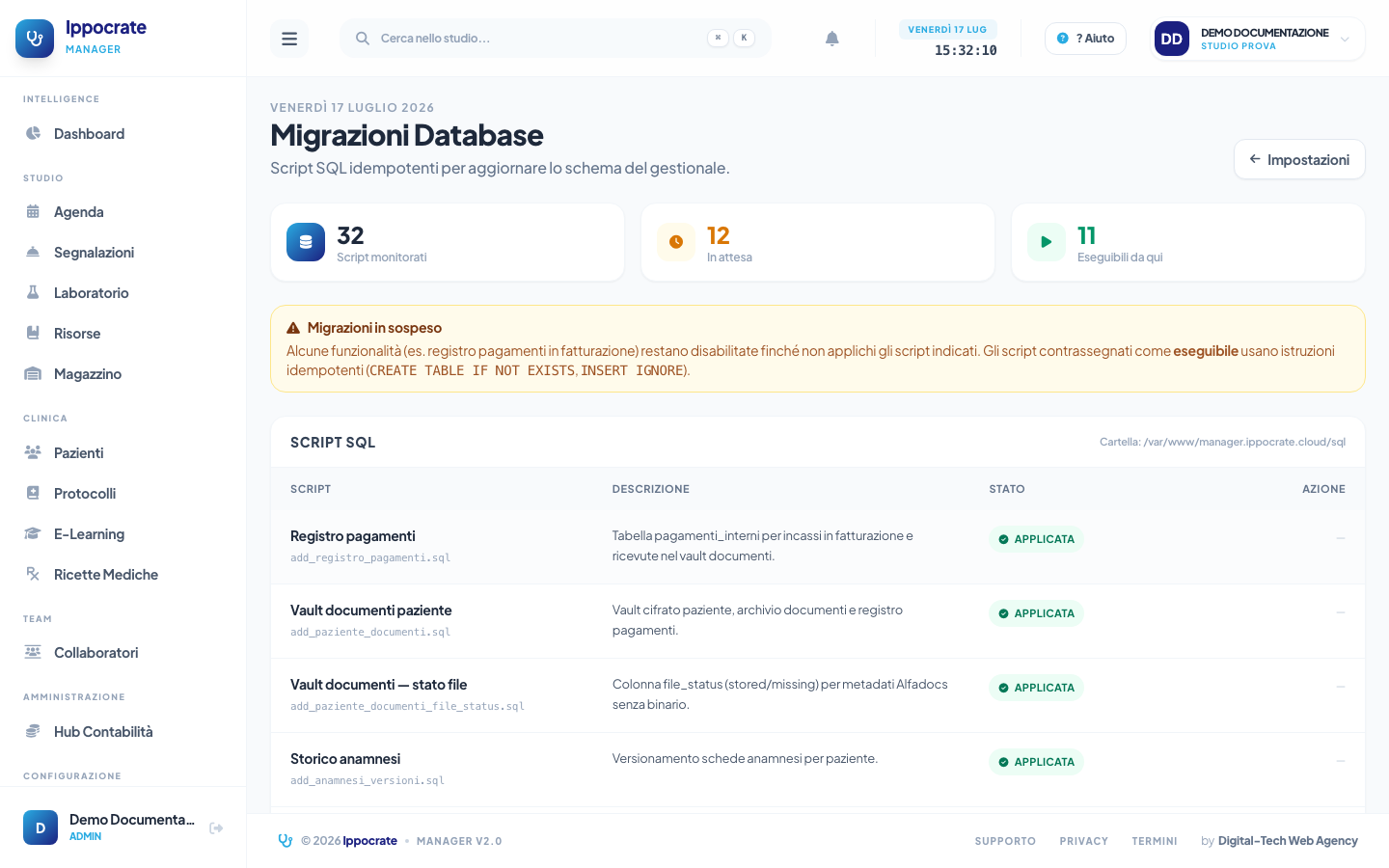Click the Azione column header
Image resolution: width=1389 pixels, height=868 pixels.
pos(1323,489)
